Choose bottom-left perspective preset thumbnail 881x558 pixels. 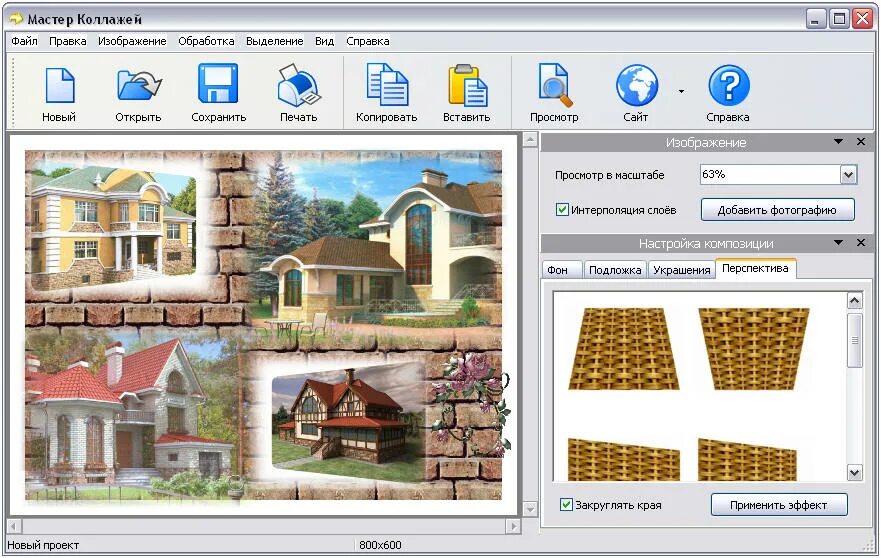[x=624, y=459]
